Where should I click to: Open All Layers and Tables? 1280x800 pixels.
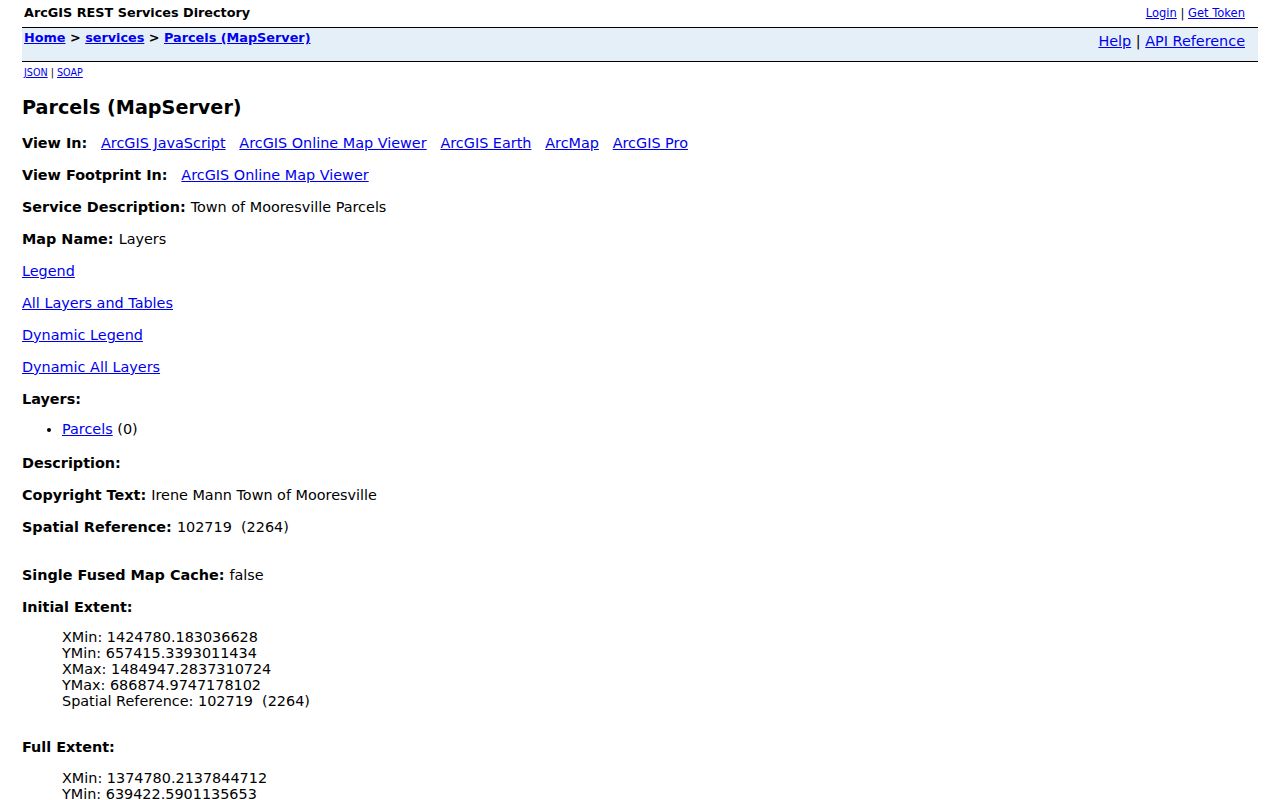(x=97, y=303)
